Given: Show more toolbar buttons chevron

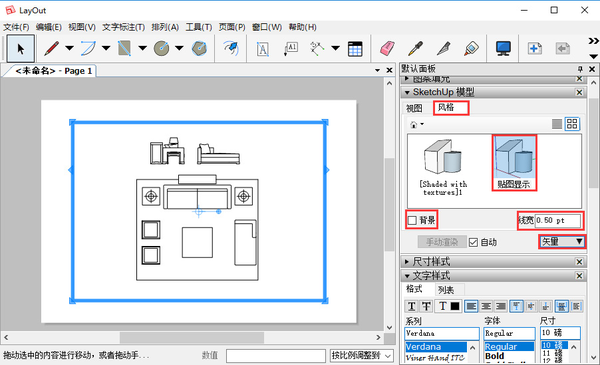Looking at the screenshot, I should point(593,41).
